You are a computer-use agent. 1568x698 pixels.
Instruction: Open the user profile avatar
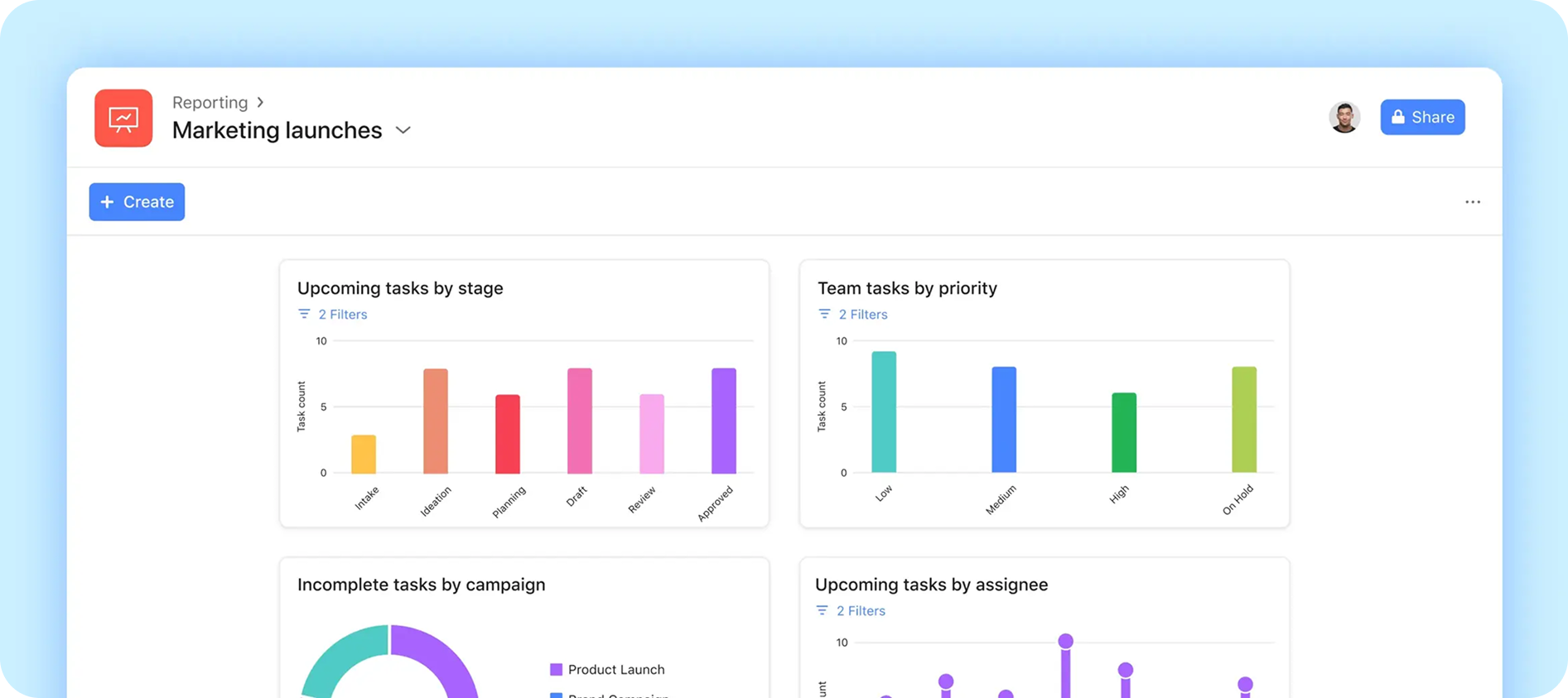[x=1344, y=118]
